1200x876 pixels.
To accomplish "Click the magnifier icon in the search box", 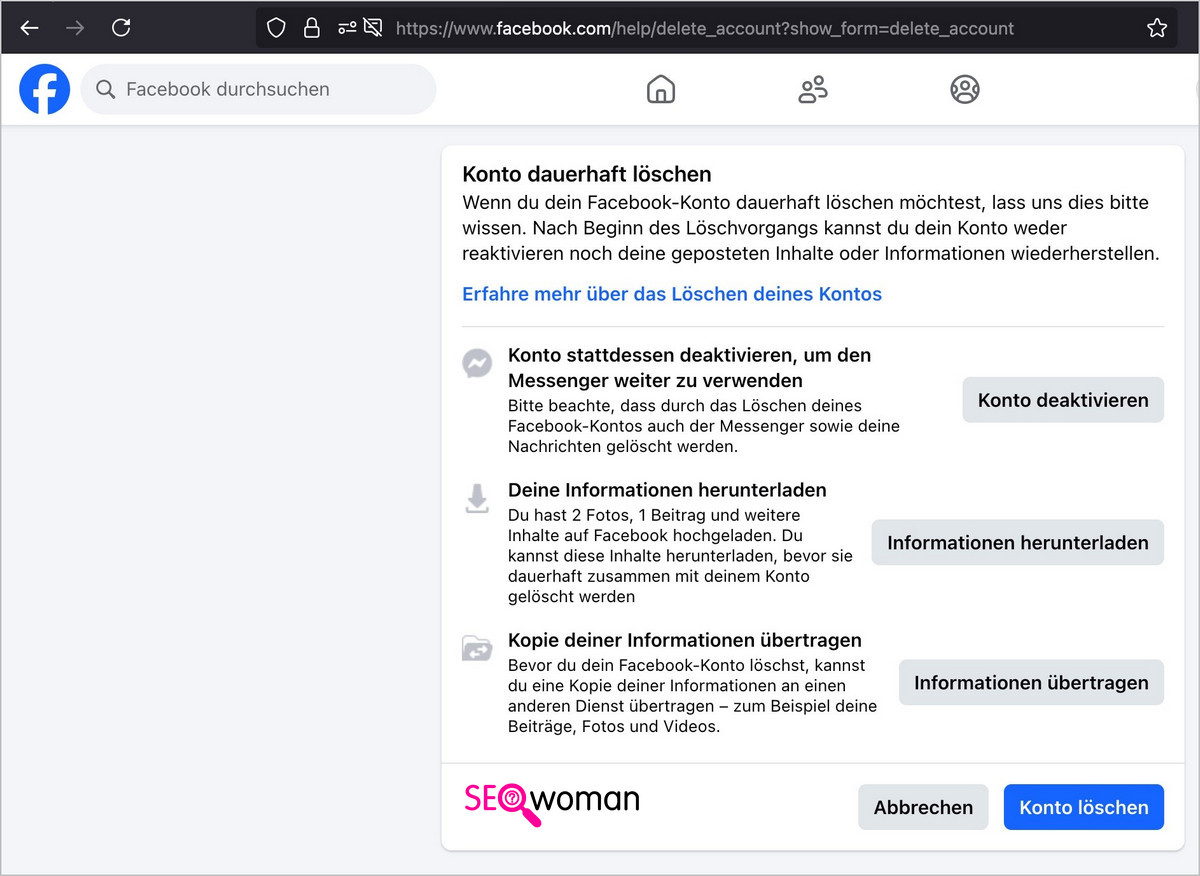I will [x=106, y=89].
